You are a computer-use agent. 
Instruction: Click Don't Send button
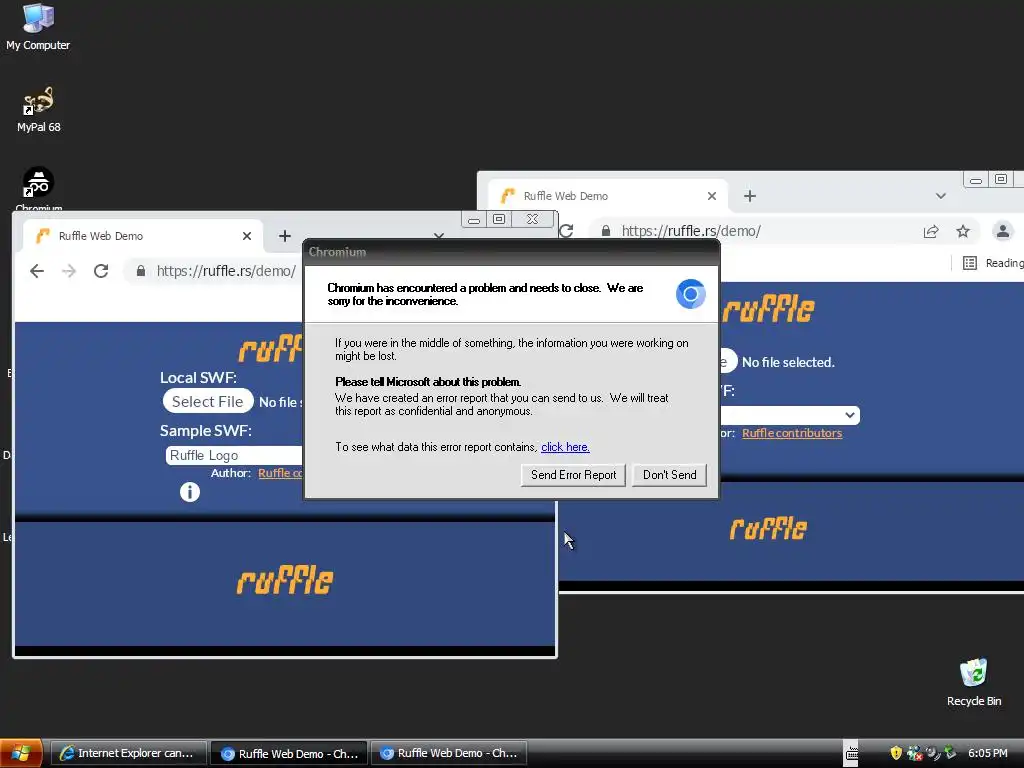pos(669,475)
